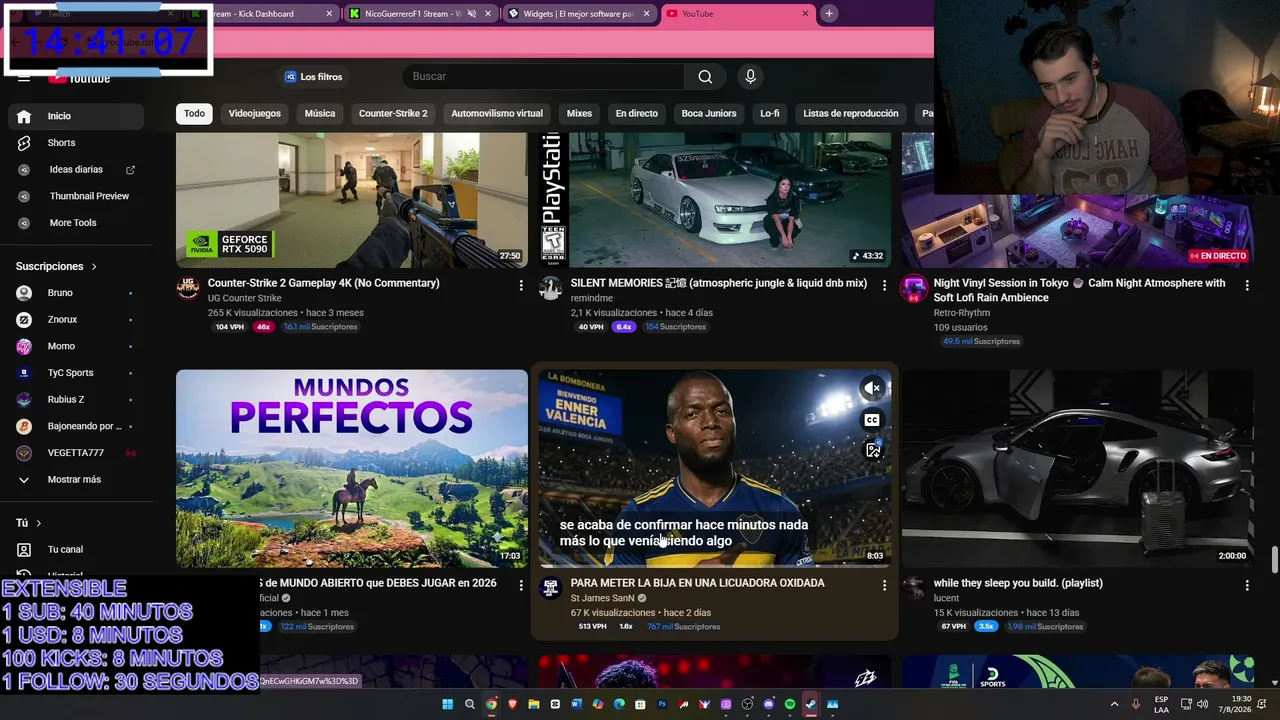This screenshot has height=720, width=1280.
Task: Select the Todo filter chip
Action: tap(194, 114)
